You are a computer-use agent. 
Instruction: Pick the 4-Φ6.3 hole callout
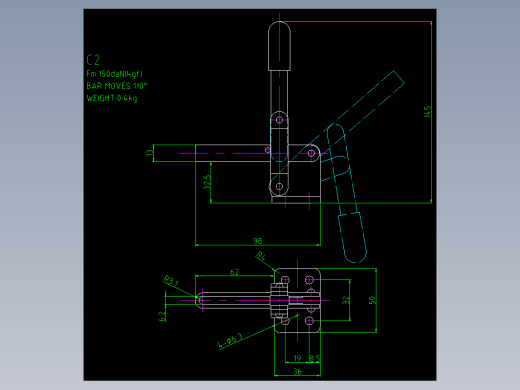coord(230,341)
